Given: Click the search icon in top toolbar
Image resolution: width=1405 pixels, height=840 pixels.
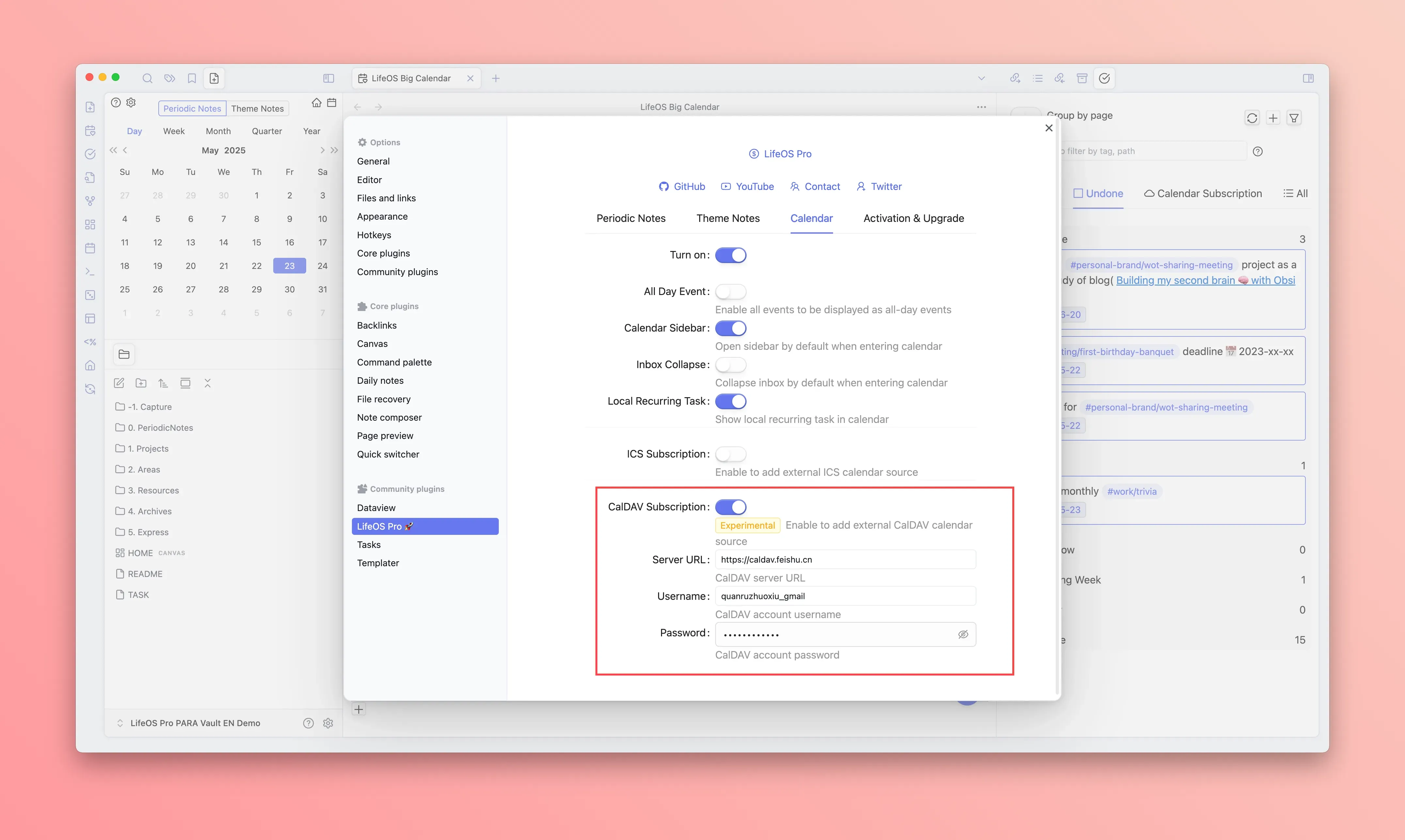Looking at the screenshot, I should point(147,78).
